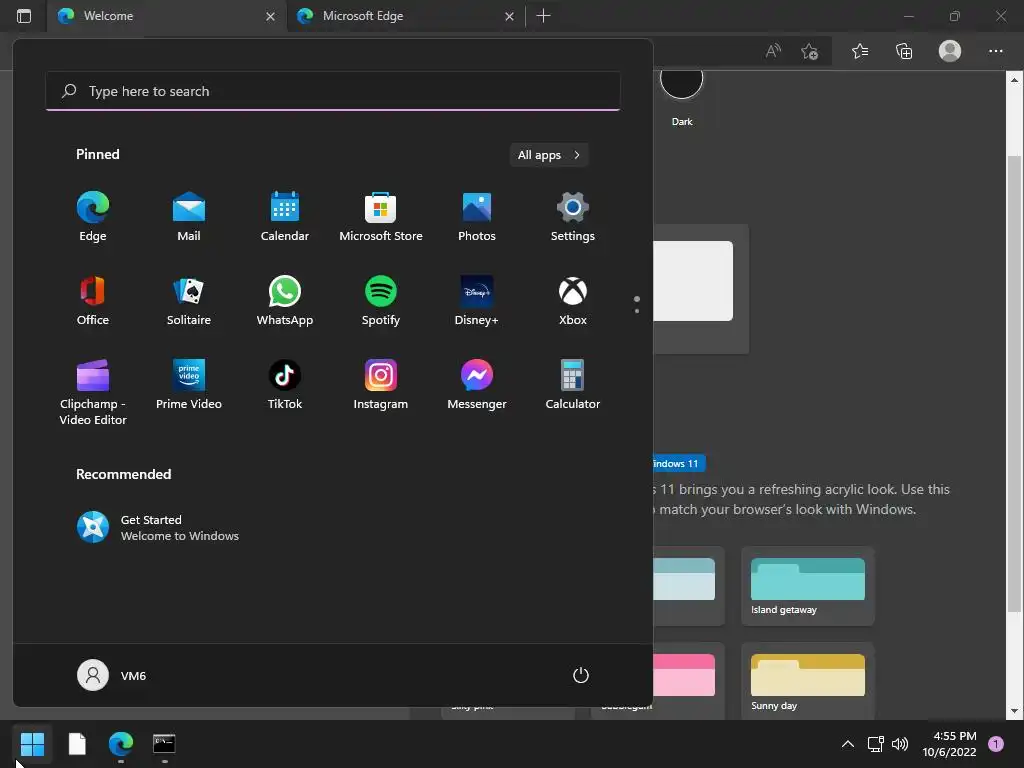Open Spotify
The width and height of the screenshot is (1024, 768).
tap(381, 300)
